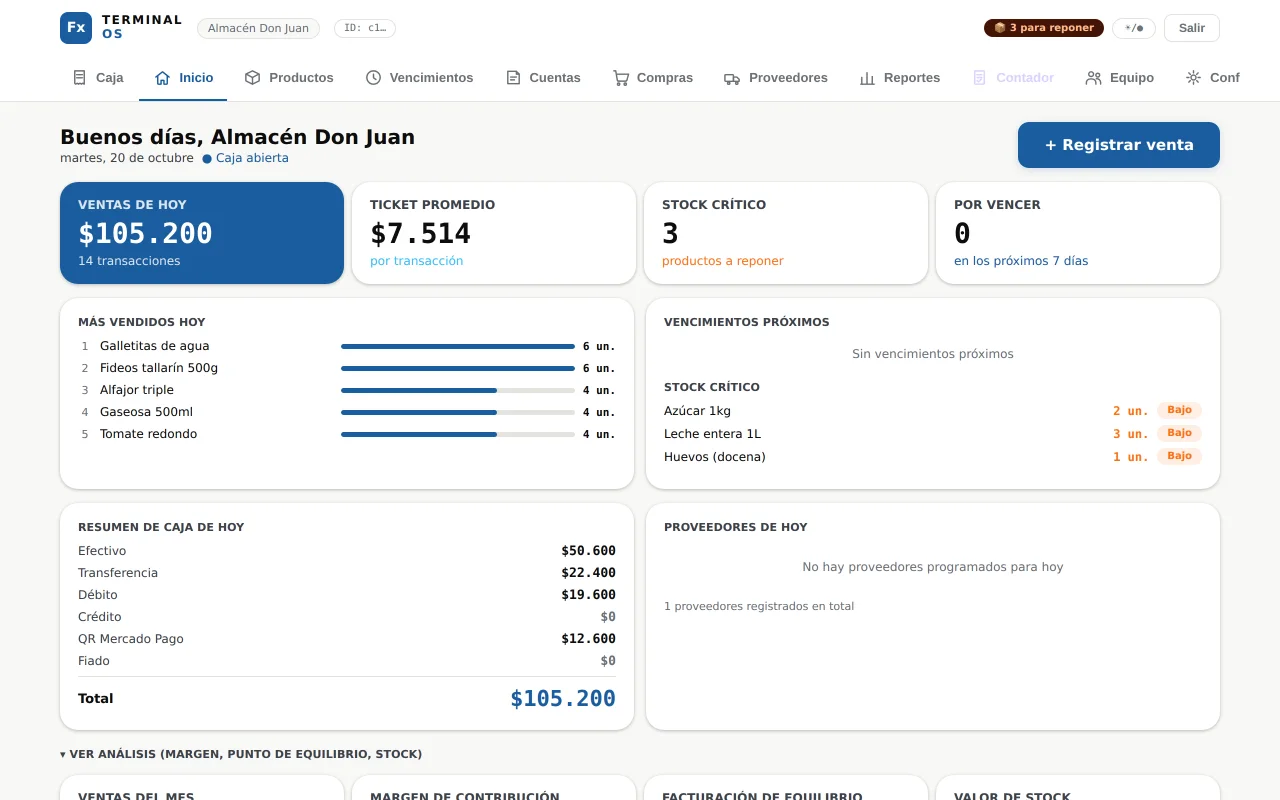Open the Compras shopping cart icon
Viewport: 1280px width, 800px height.
click(x=621, y=77)
